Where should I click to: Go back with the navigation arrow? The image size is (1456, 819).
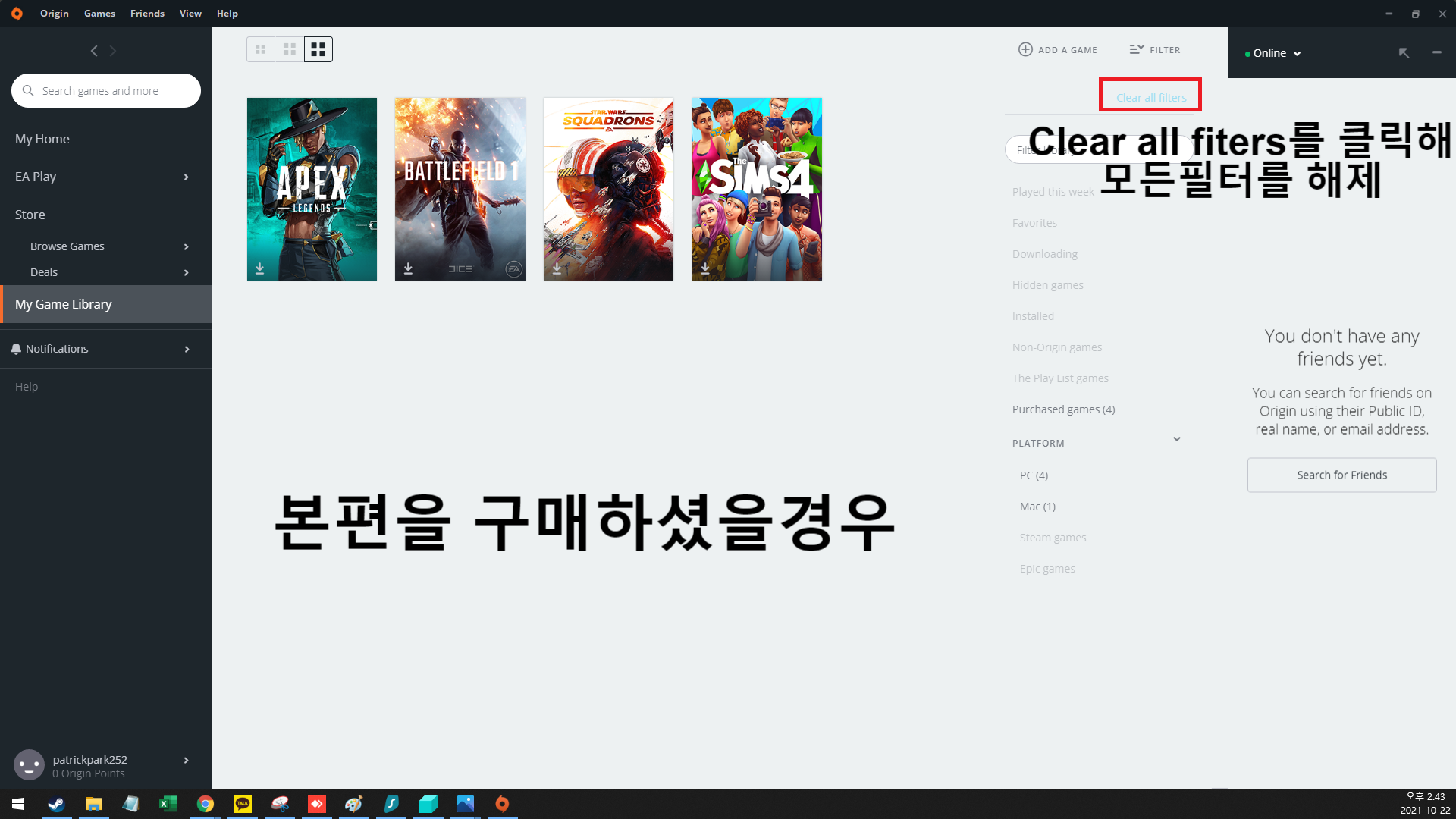94,51
